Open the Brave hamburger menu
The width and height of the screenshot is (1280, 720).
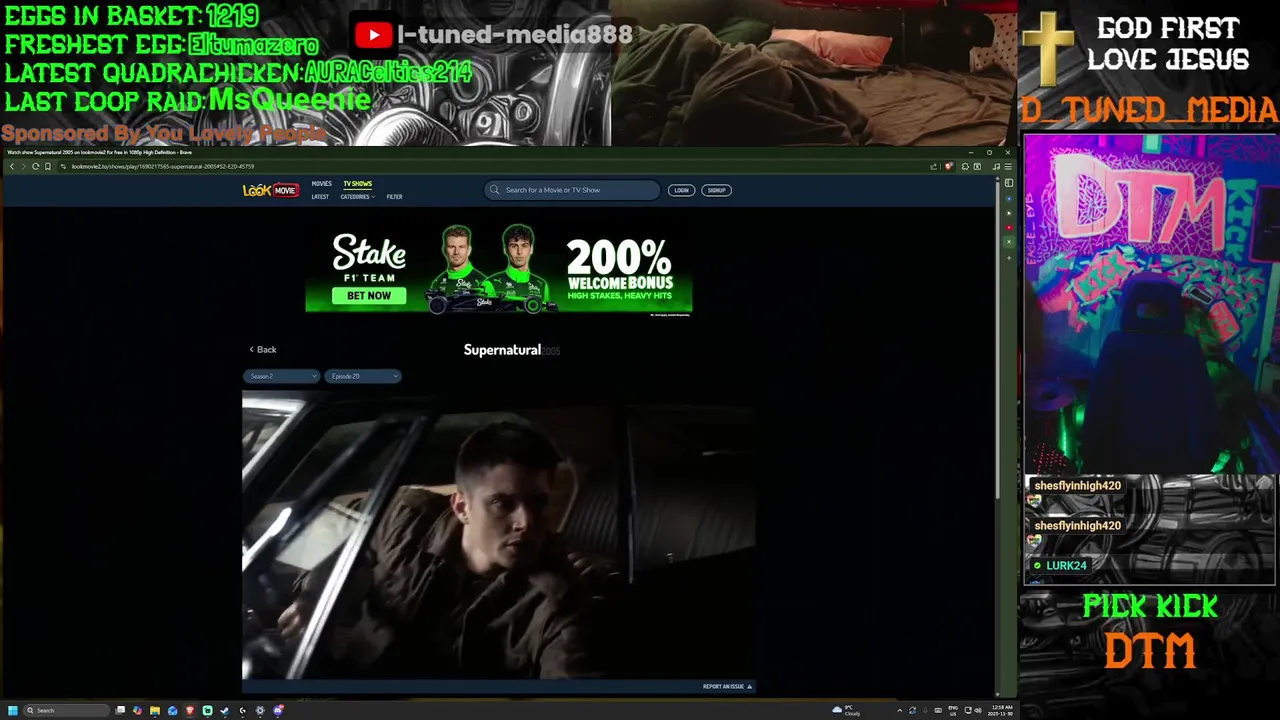tap(1008, 166)
